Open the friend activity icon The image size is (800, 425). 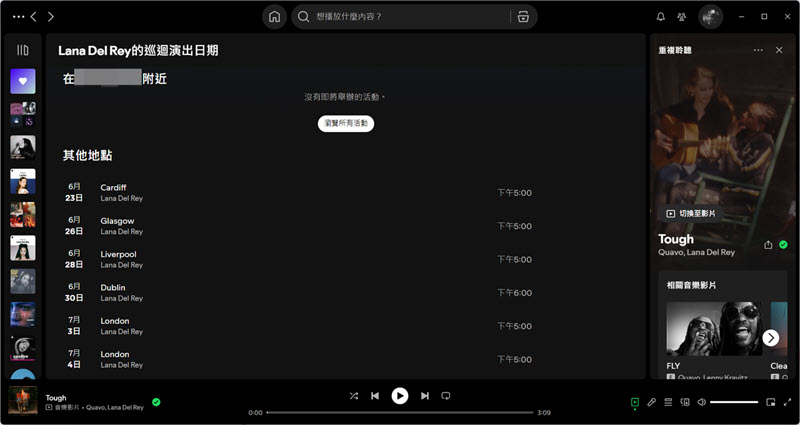click(682, 17)
